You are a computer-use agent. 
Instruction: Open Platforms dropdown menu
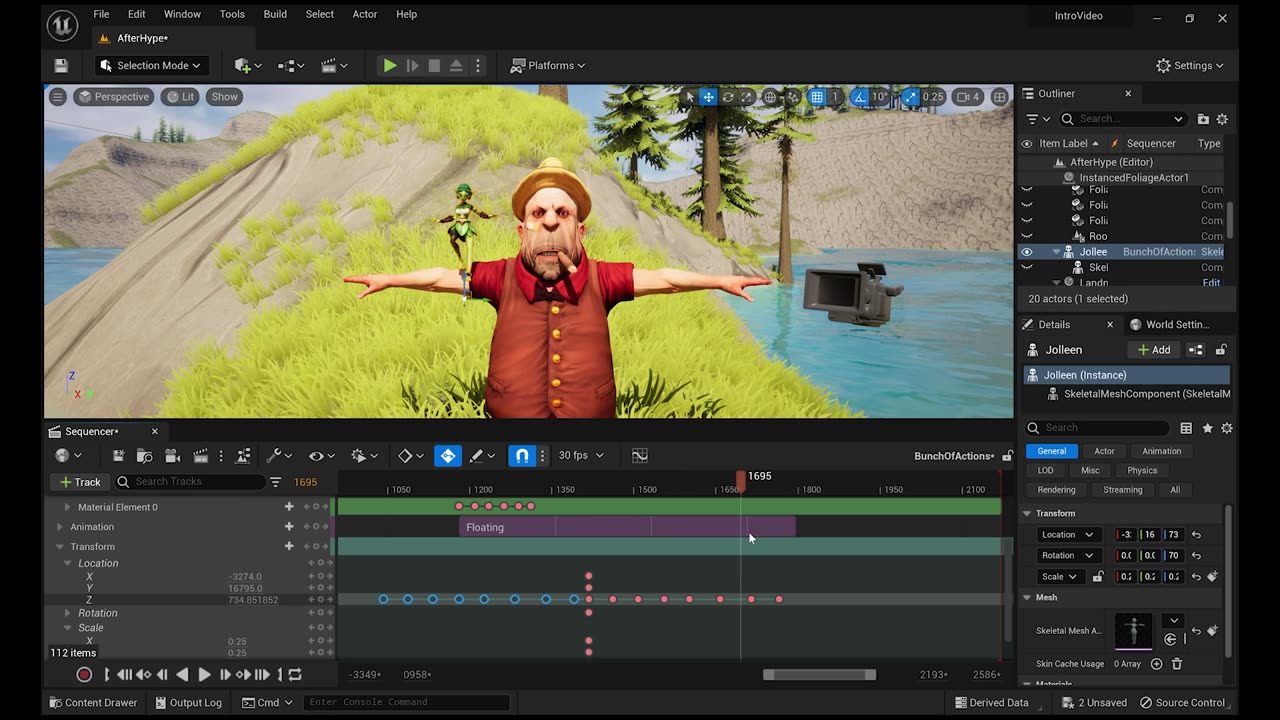pyautogui.click(x=548, y=65)
